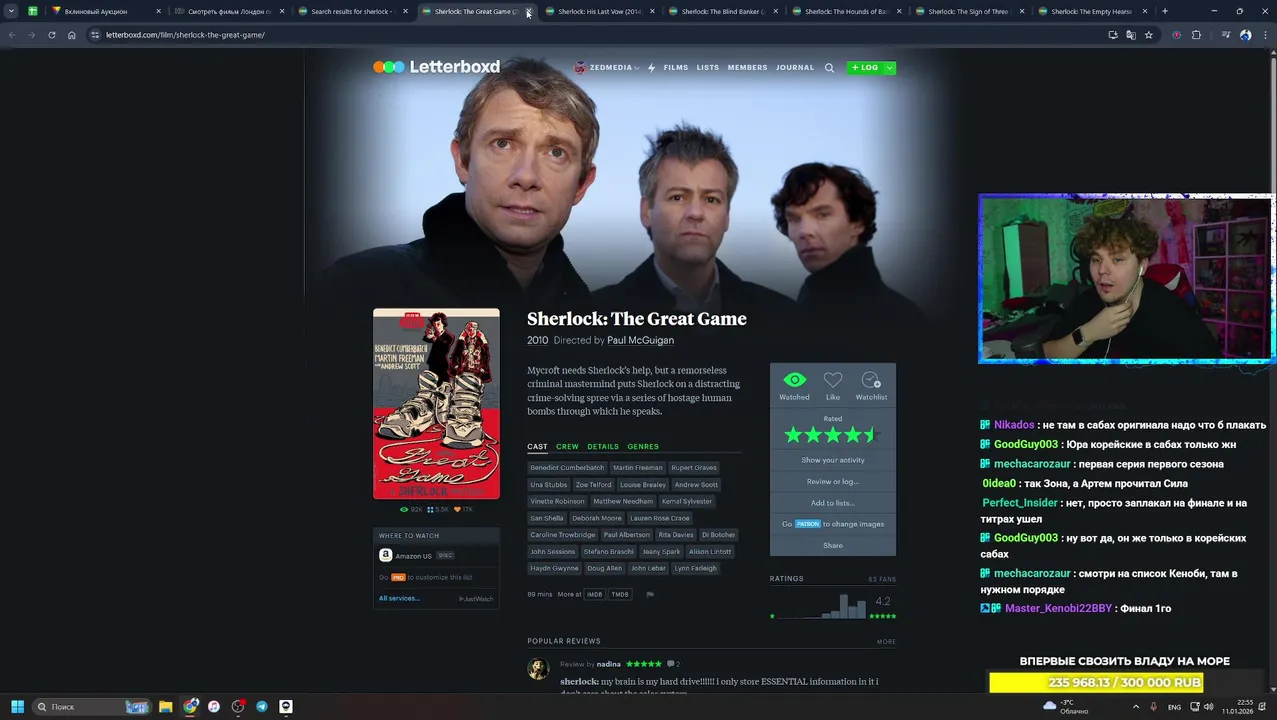This screenshot has width=1277, height=720.
Task: Open tab search dropdown arrow
Action: (x=11, y=11)
